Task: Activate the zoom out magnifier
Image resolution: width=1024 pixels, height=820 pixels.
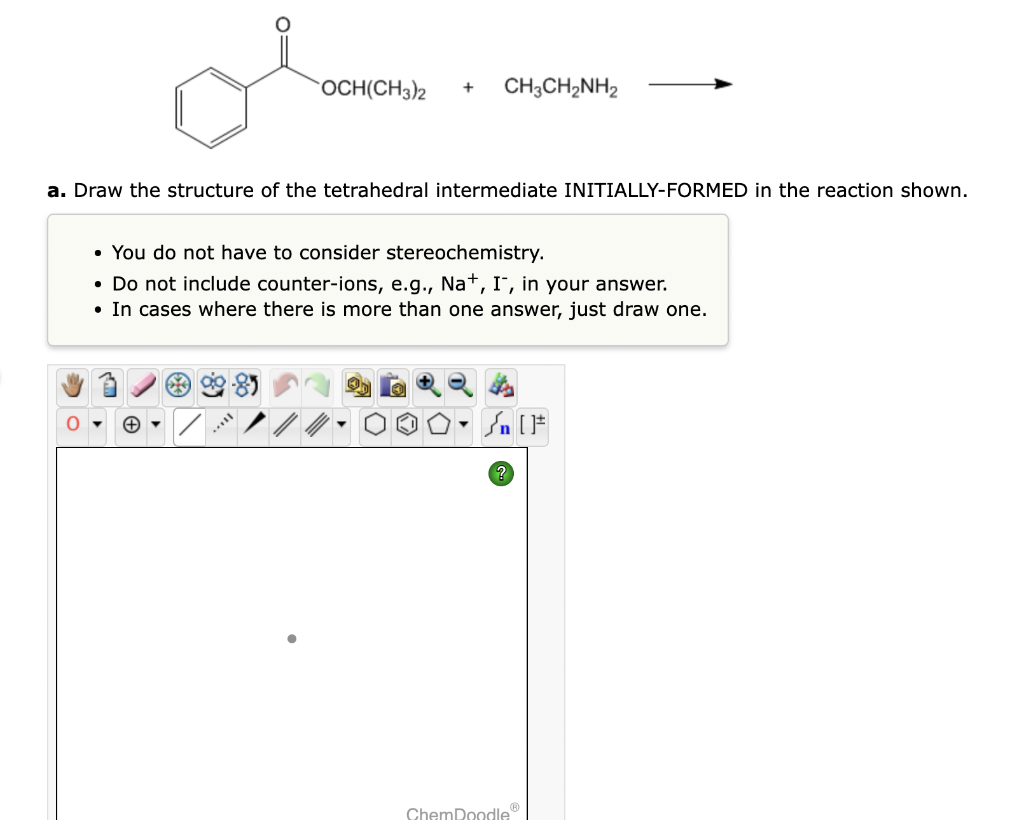Action: pos(460,386)
